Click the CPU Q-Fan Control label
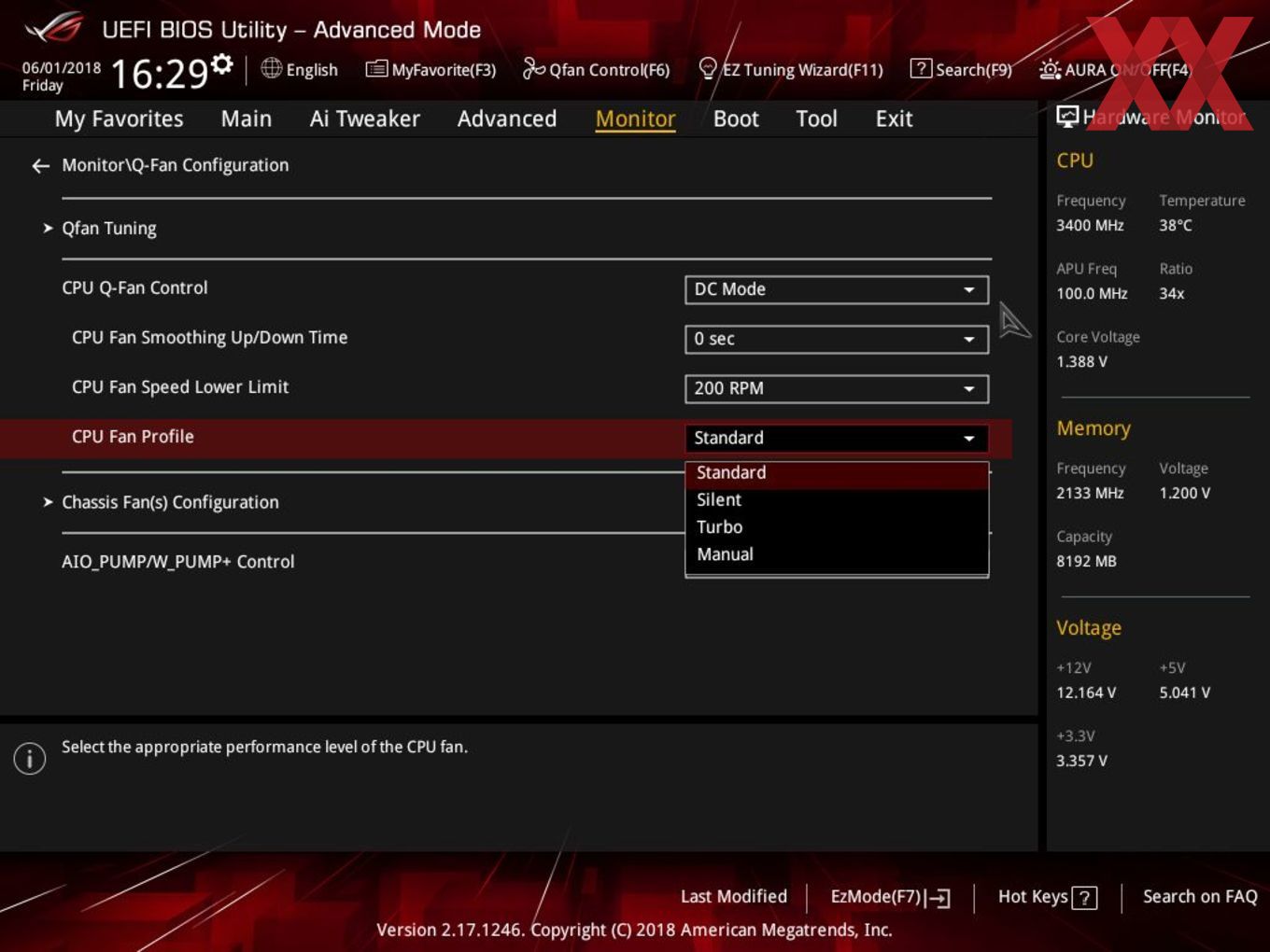Screen dimensions: 1270x952 134,288
